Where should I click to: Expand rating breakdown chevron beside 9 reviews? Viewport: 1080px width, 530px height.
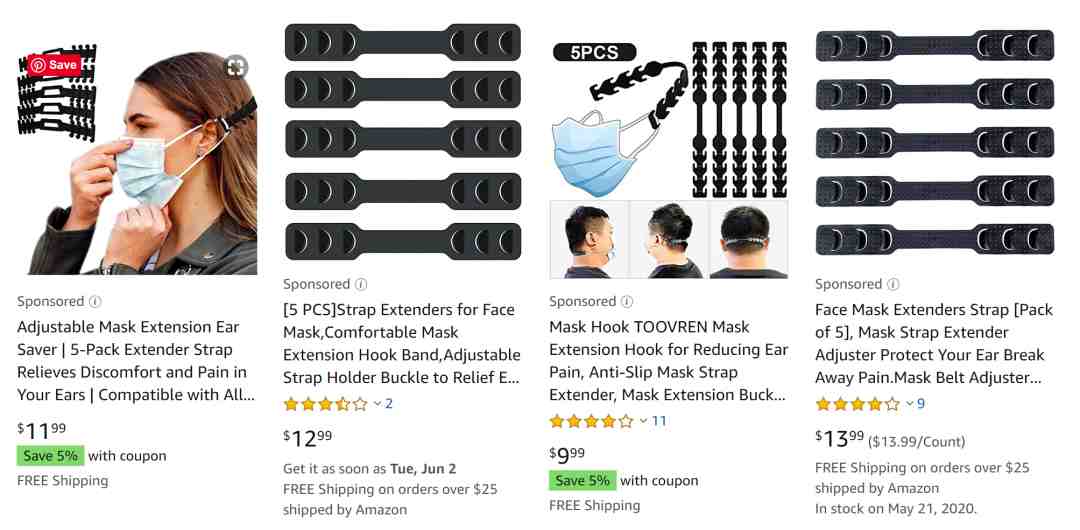coord(909,404)
